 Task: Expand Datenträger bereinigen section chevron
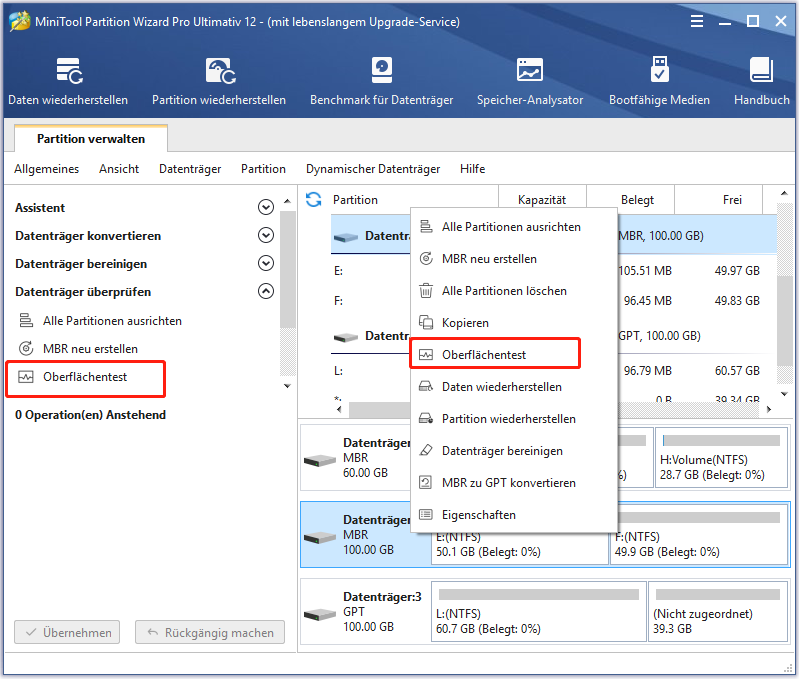pos(266,263)
